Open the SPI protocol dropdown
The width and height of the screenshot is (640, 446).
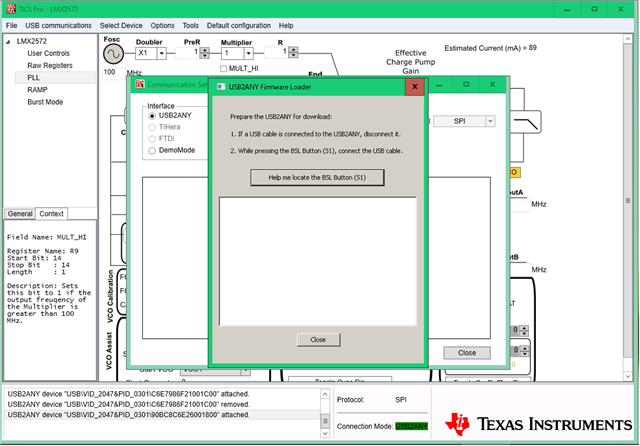point(490,121)
